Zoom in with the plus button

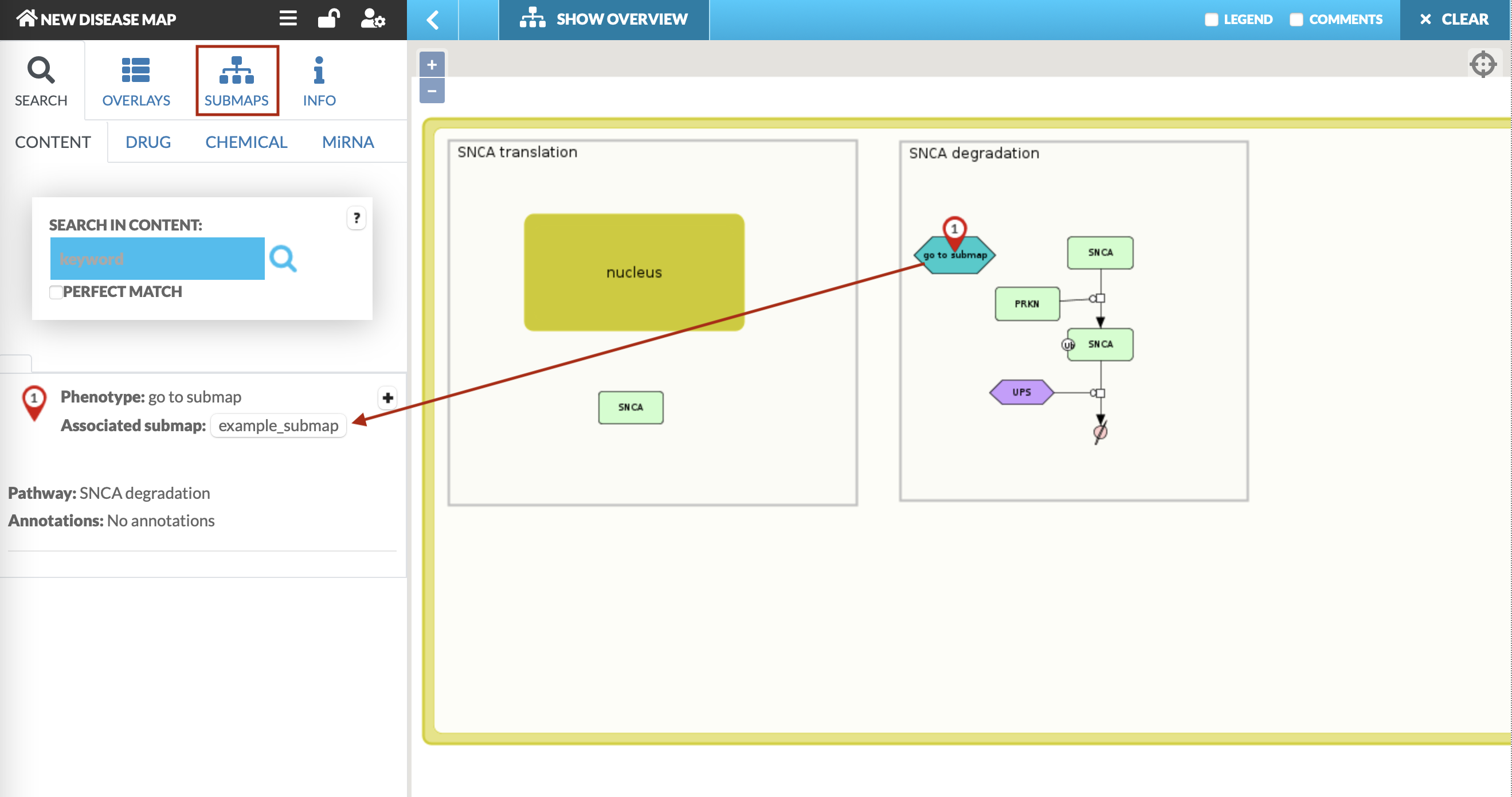coord(432,65)
